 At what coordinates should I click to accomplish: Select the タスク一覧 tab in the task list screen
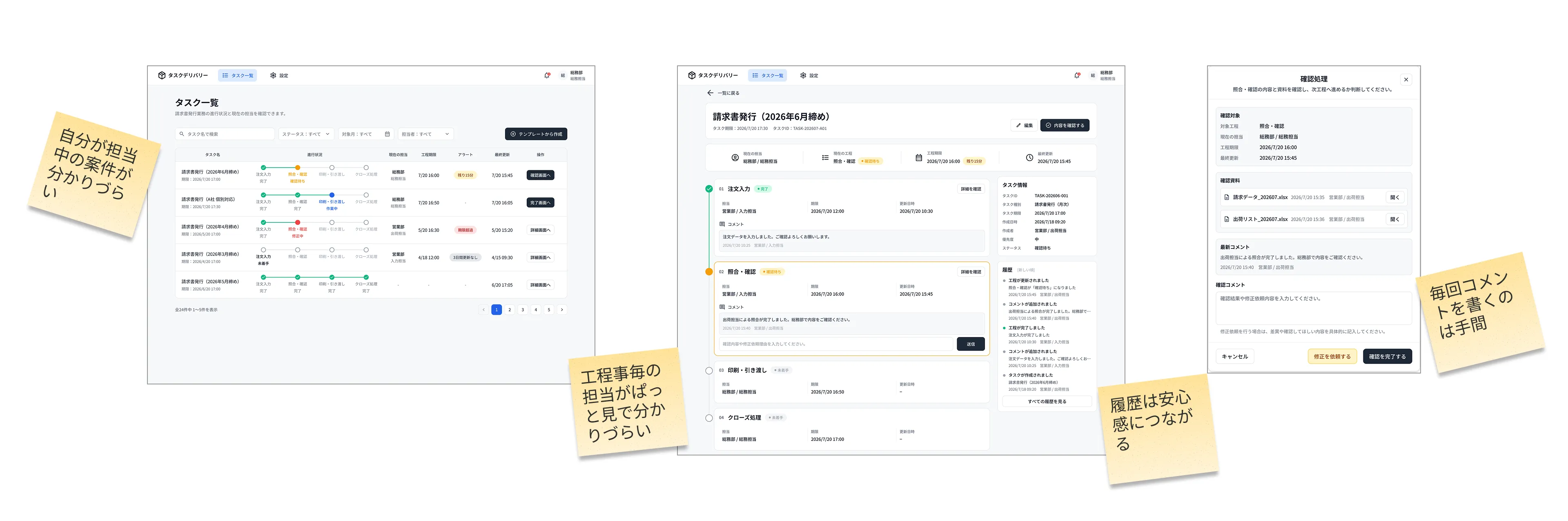click(x=237, y=76)
